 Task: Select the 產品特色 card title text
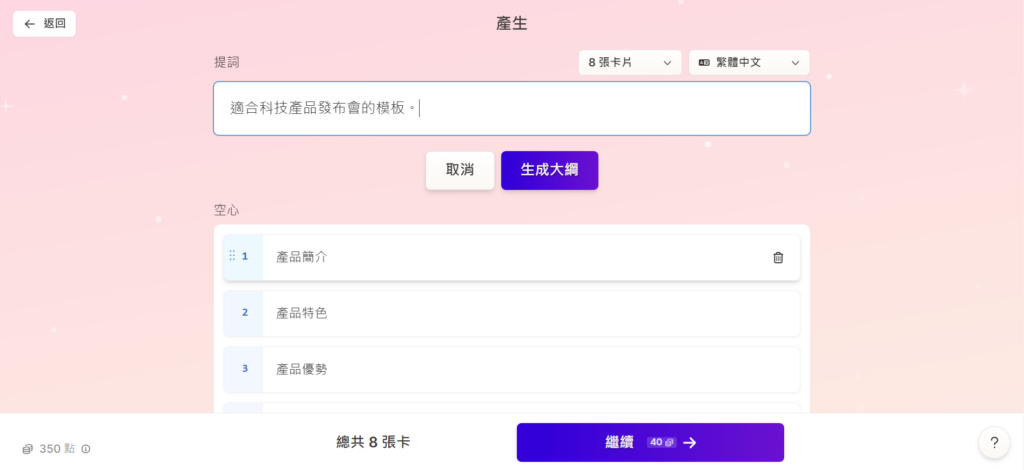(302, 313)
